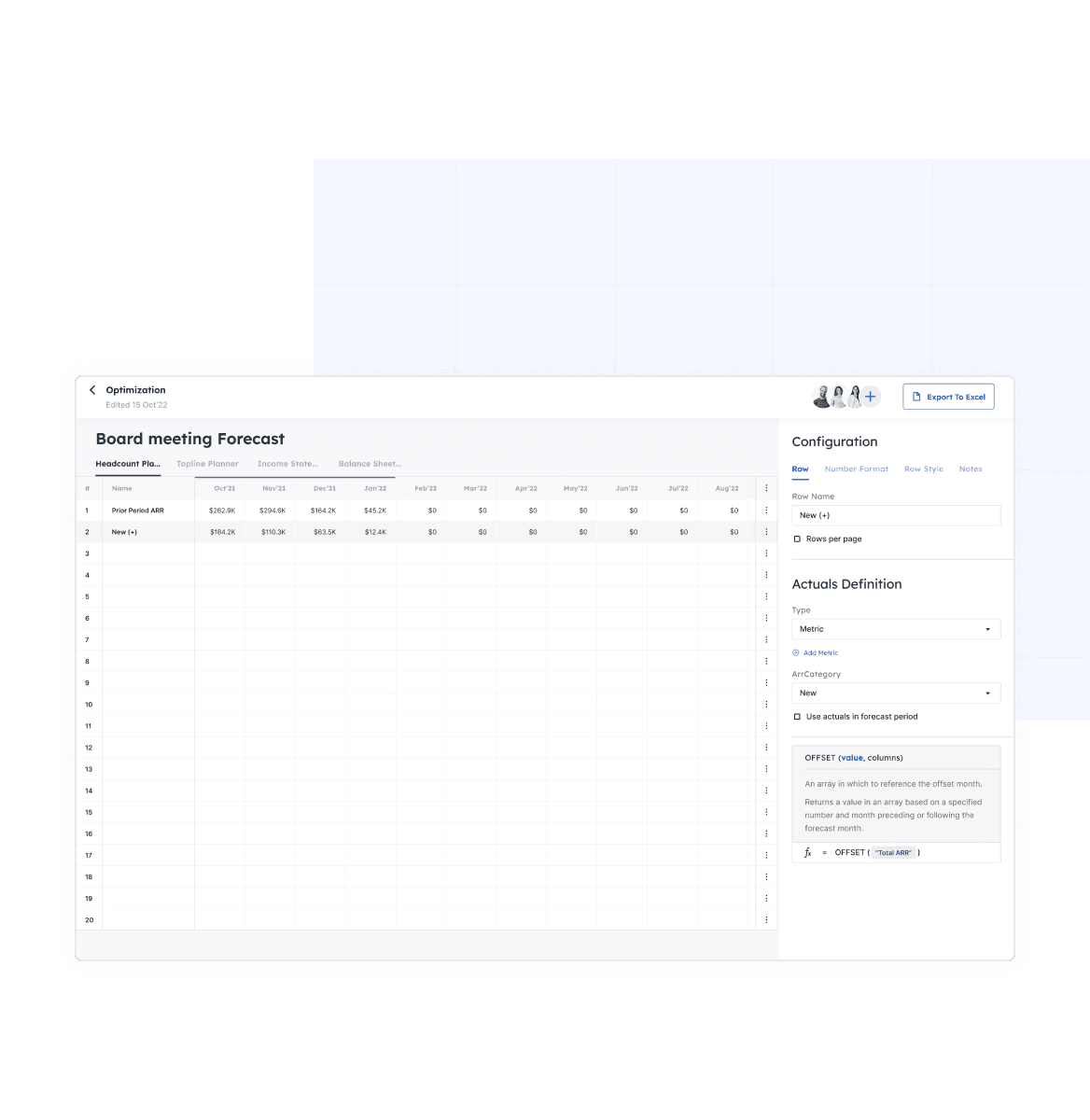Add a collaborator with the plus icon

[871, 397]
